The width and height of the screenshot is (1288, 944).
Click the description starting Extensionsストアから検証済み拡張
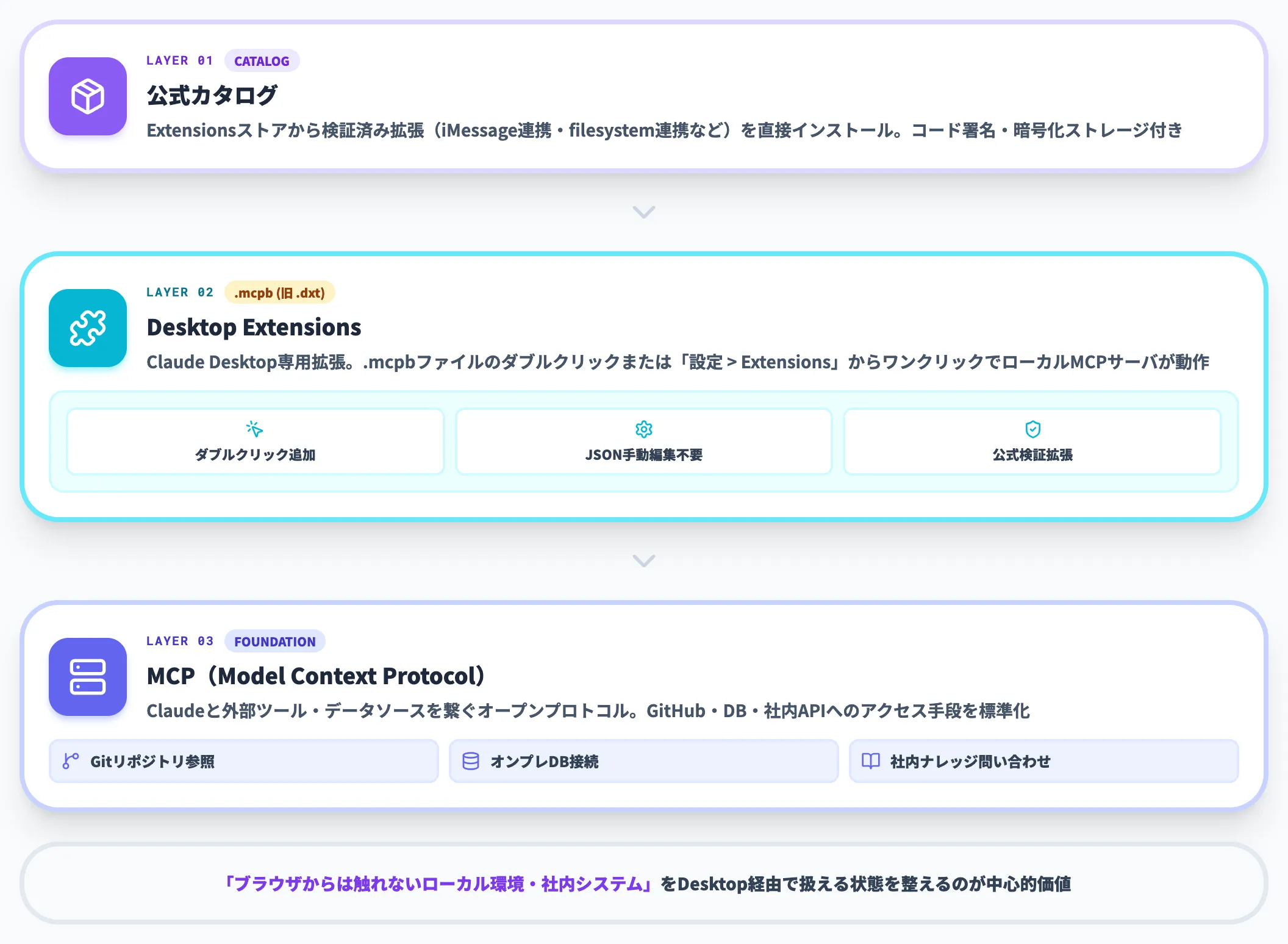pos(665,131)
